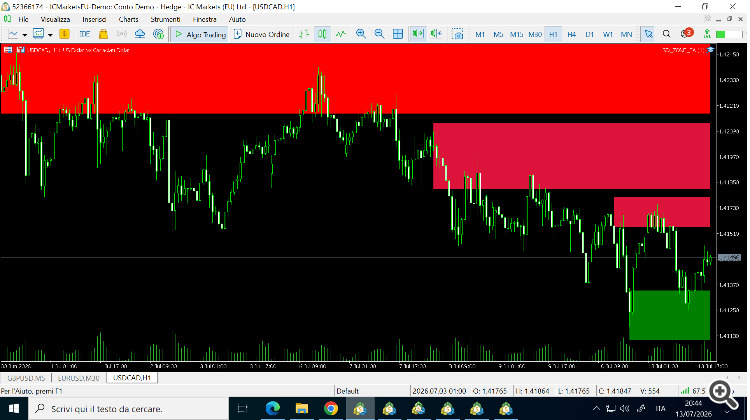Open the Strumenti menu
The image size is (750, 420).
tap(165, 20)
